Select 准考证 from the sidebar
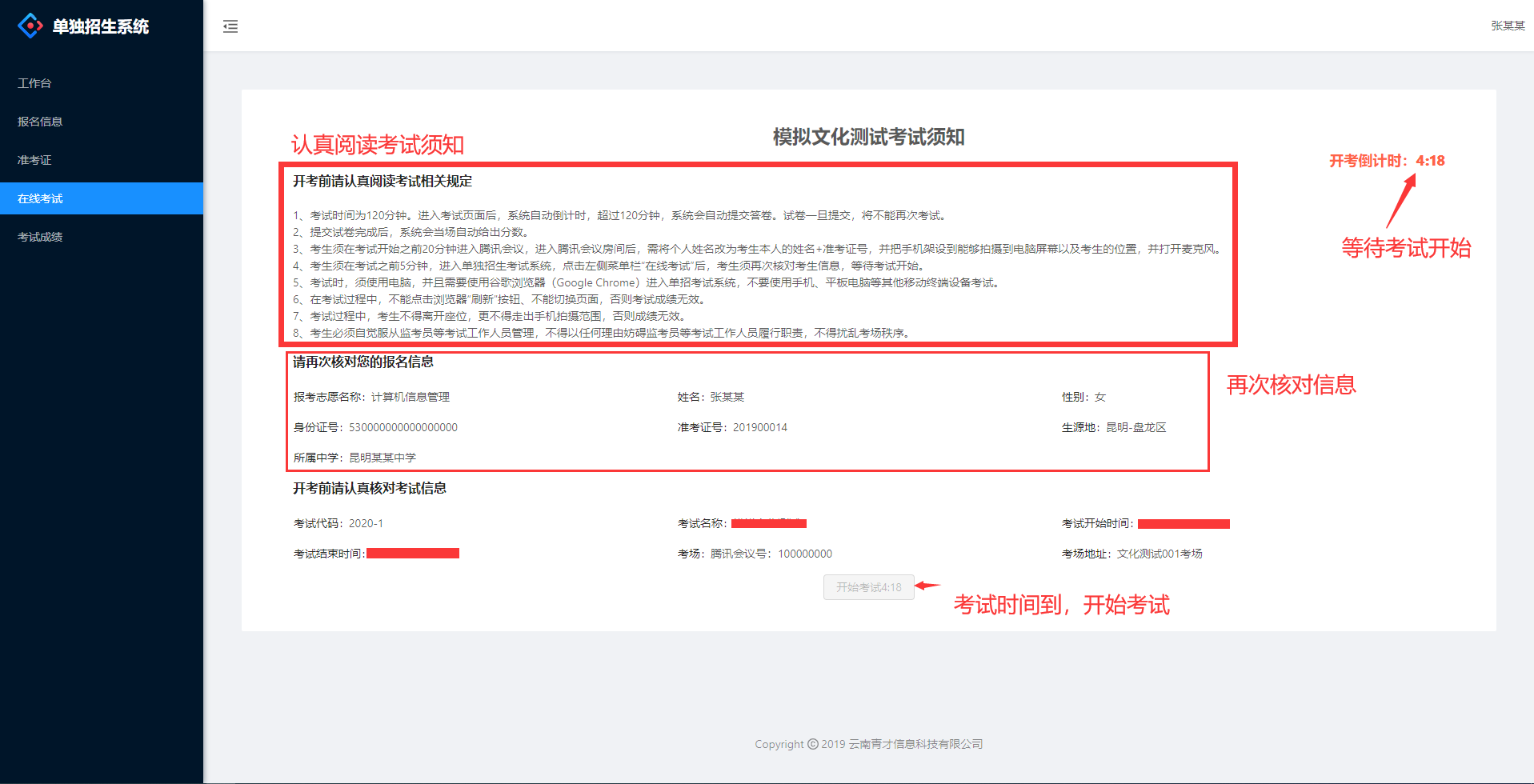This screenshot has width=1534, height=784. pyautogui.click(x=34, y=160)
